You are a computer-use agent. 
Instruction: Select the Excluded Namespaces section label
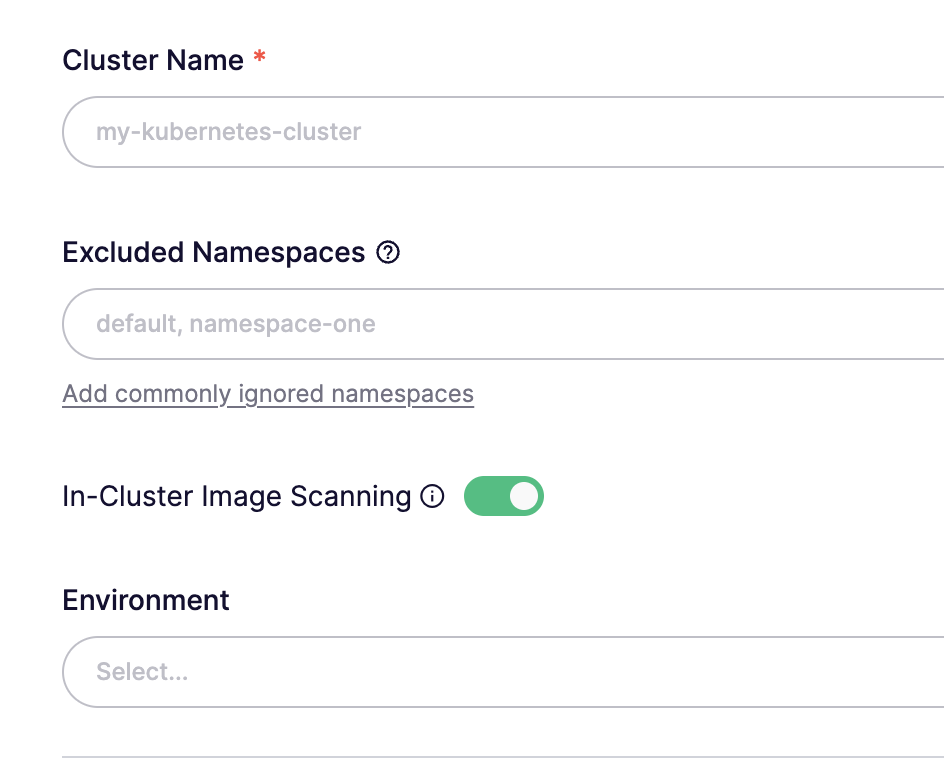click(x=213, y=252)
